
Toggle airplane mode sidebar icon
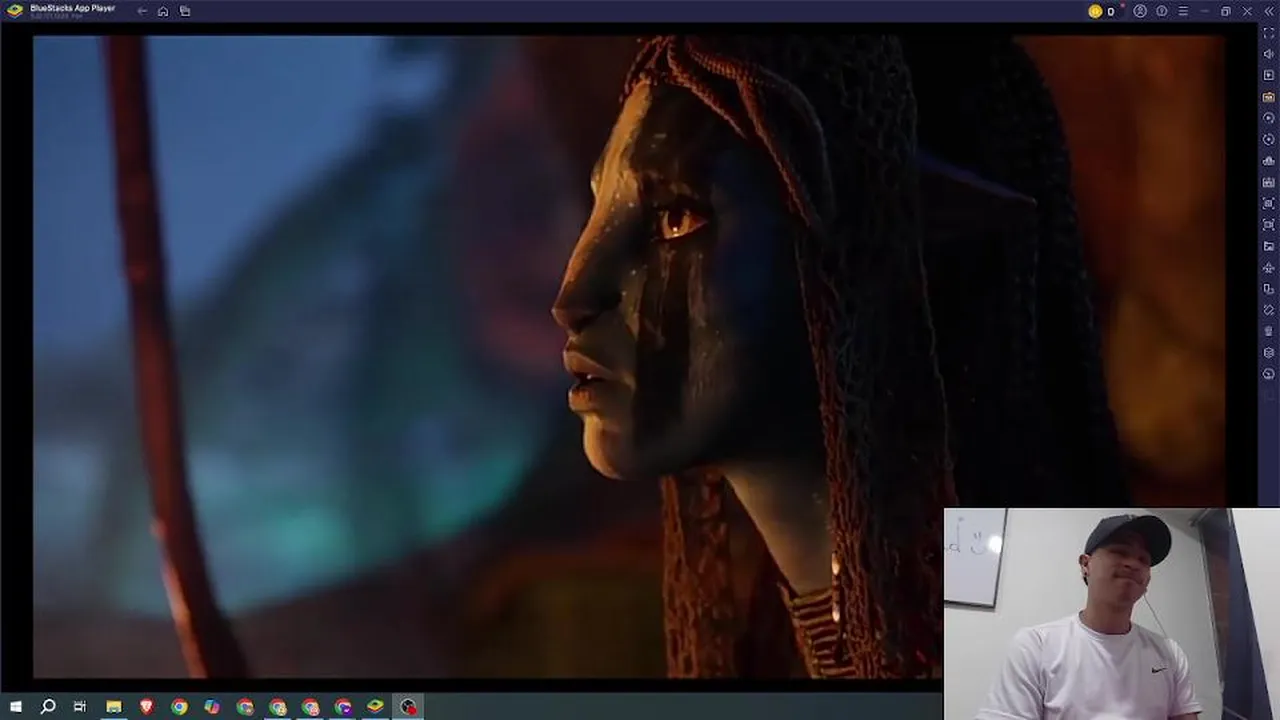click(1269, 268)
